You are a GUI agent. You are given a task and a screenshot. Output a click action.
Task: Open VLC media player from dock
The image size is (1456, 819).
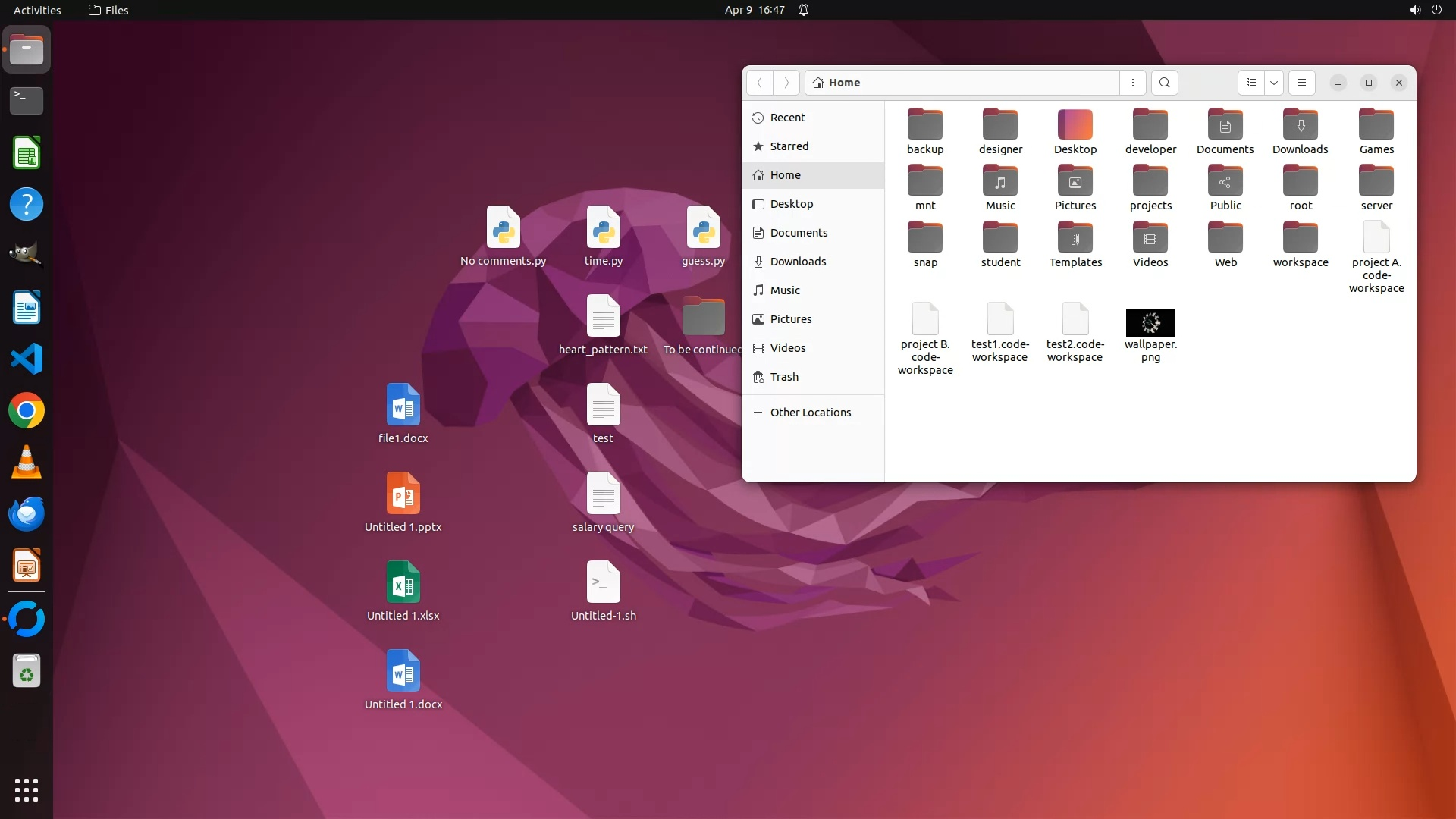click(x=27, y=462)
